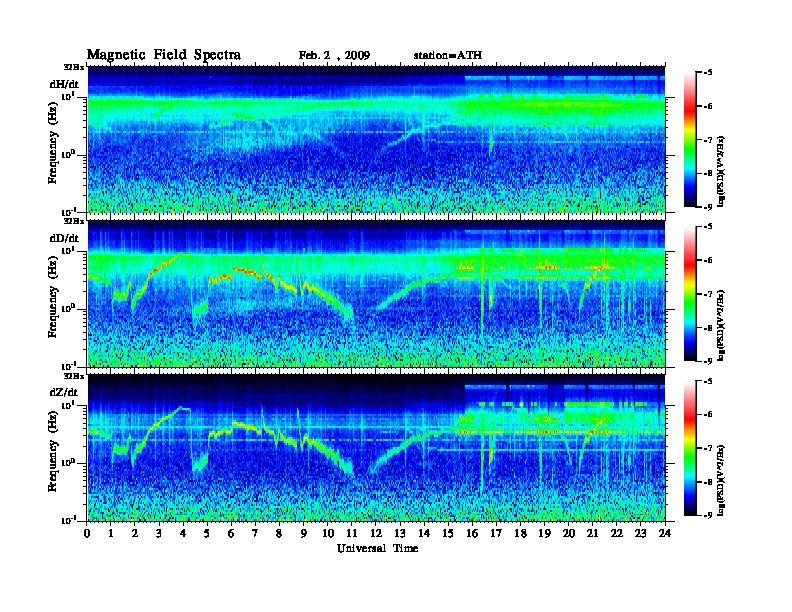Click the "Universal Time" axis label
Viewport: 792px width, 612px height.
pos(377,548)
